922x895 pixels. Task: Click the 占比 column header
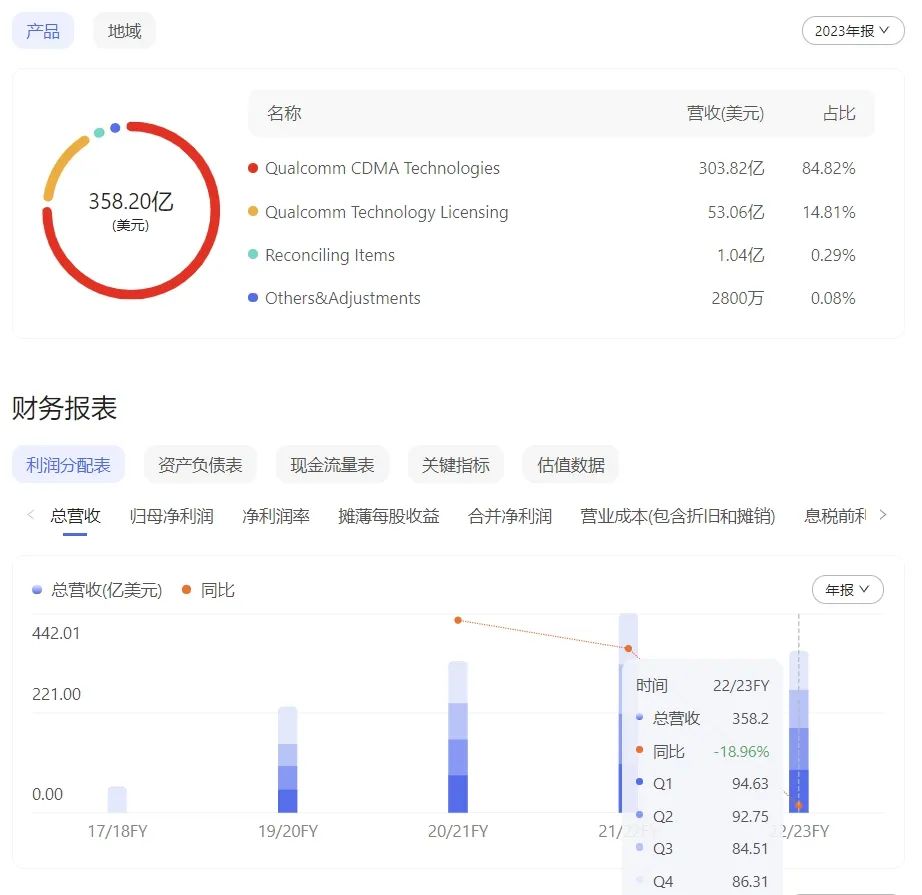coord(839,113)
